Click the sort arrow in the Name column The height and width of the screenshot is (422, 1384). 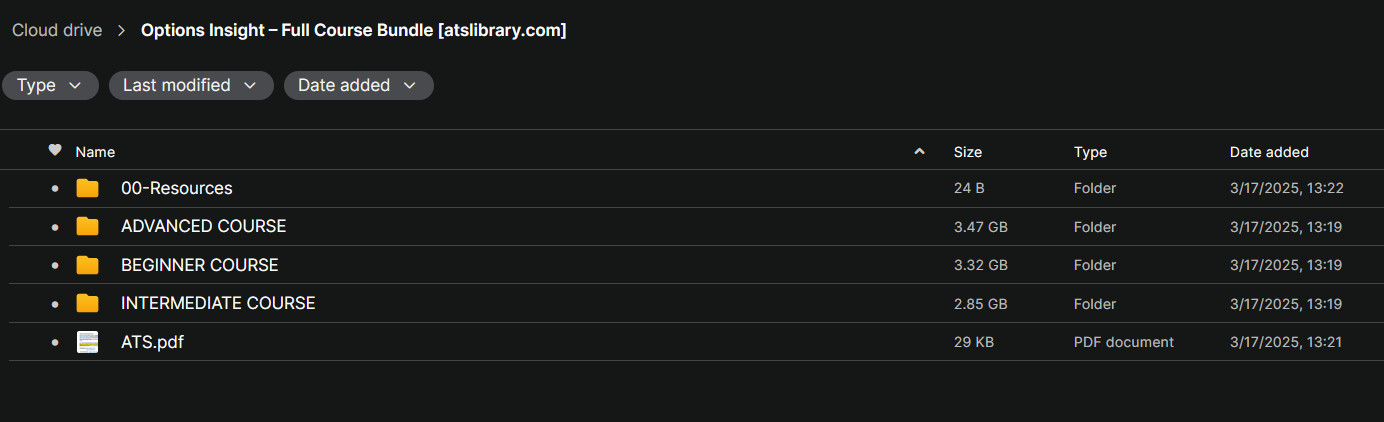tap(919, 152)
